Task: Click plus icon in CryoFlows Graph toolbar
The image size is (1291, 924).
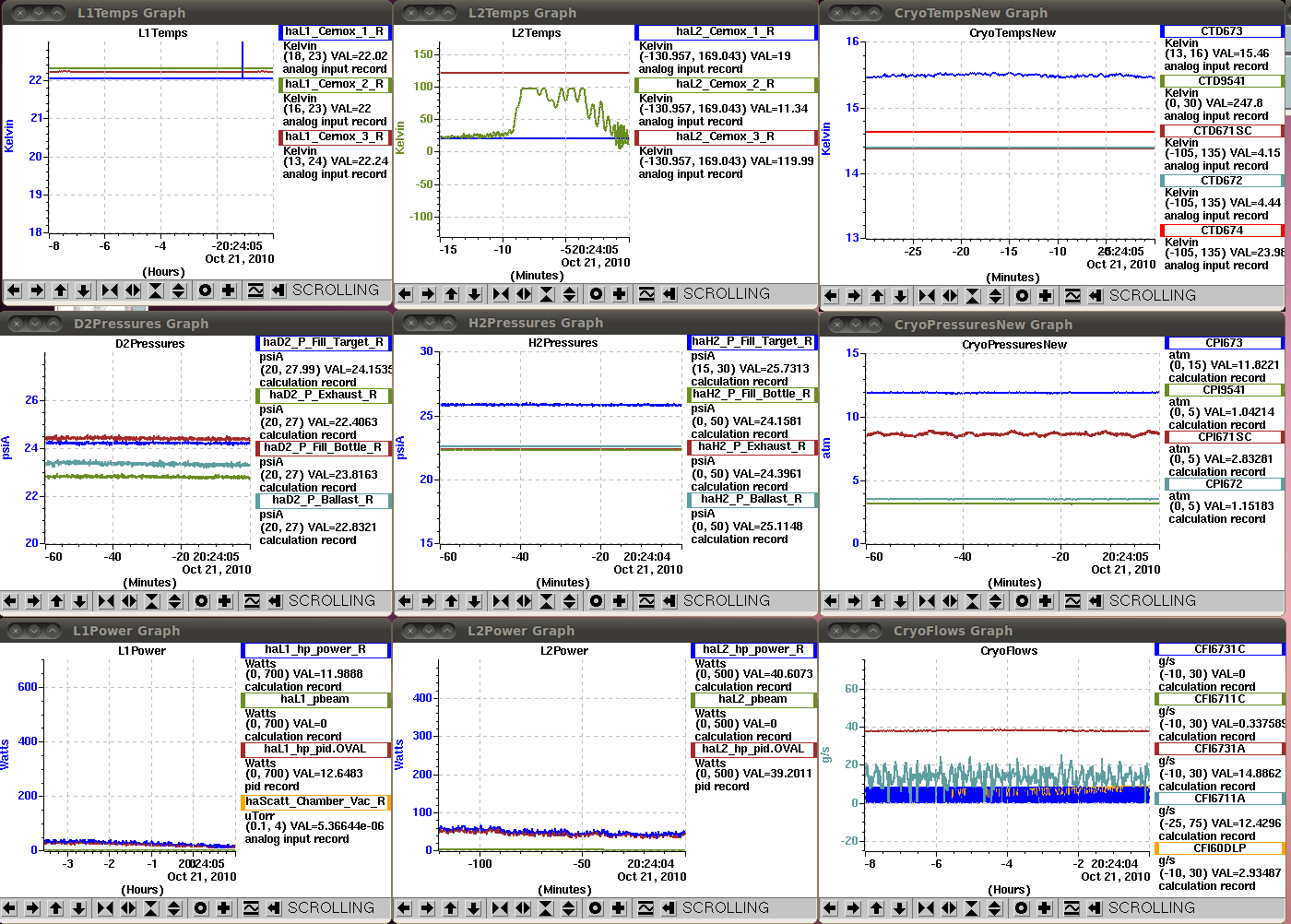Action: 1045,908
